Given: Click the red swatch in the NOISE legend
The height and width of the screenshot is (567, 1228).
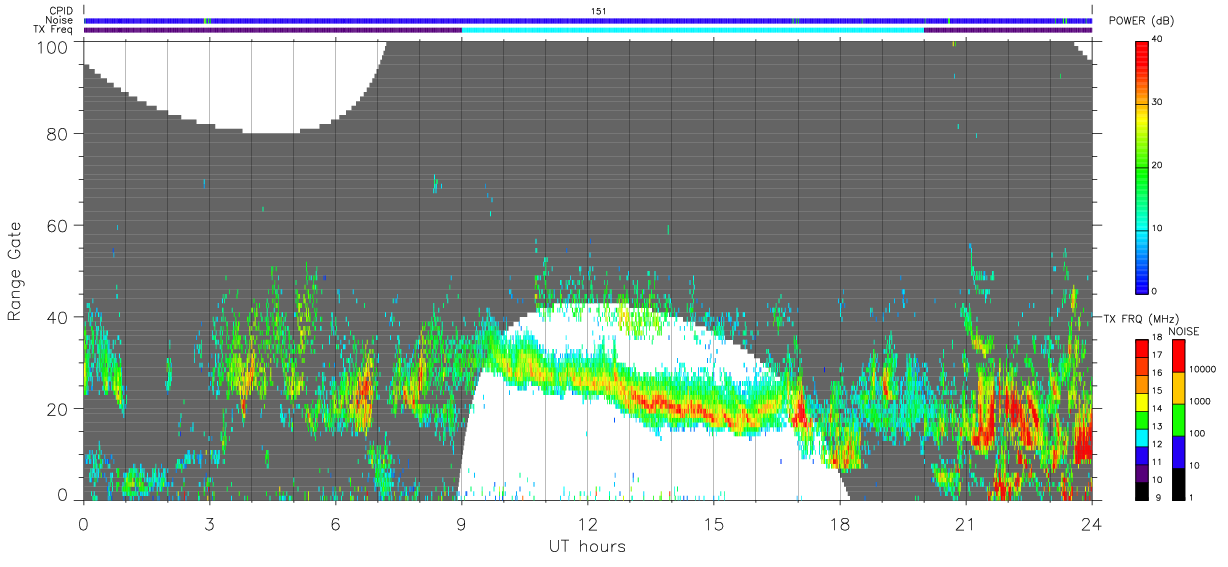Looking at the screenshot, I should (1180, 357).
